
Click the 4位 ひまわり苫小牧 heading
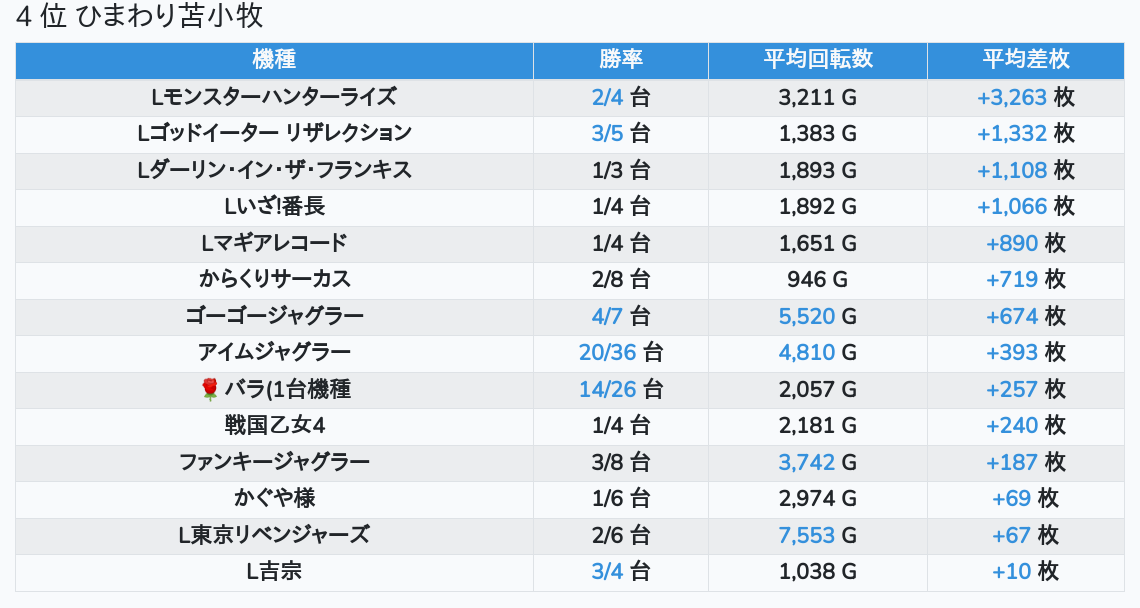coord(140,17)
